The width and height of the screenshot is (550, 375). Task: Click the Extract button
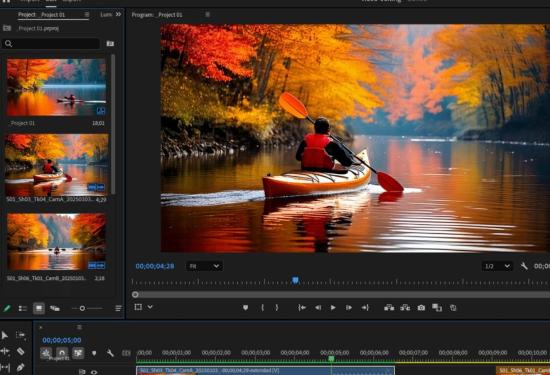(405, 308)
